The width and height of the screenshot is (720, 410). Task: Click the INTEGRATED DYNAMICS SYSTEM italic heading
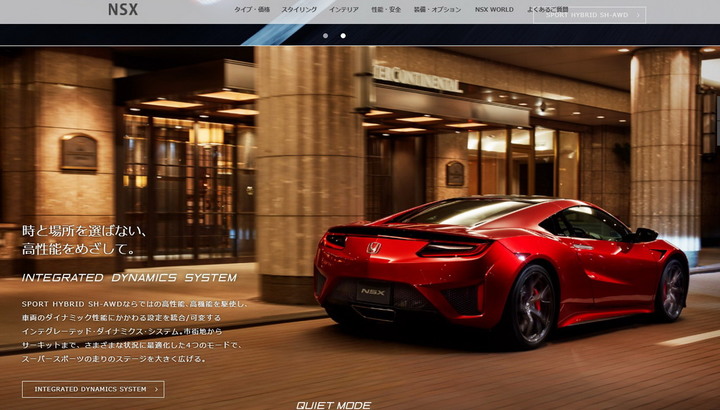pyautogui.click(x=129, y=278)
